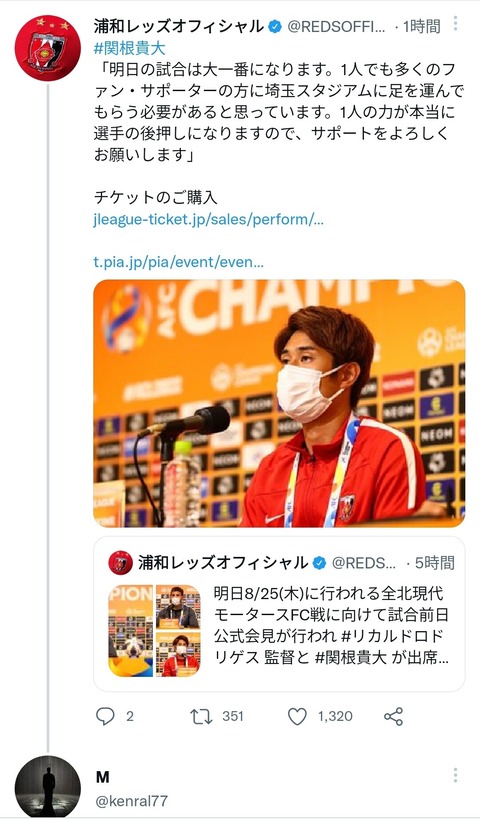Open the share icon menu

[394, 716]
